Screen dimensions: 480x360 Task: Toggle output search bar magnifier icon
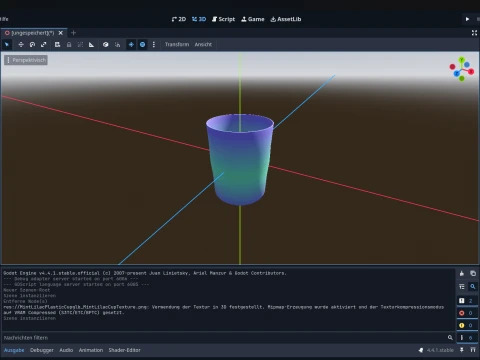click(x=473, y=286)
